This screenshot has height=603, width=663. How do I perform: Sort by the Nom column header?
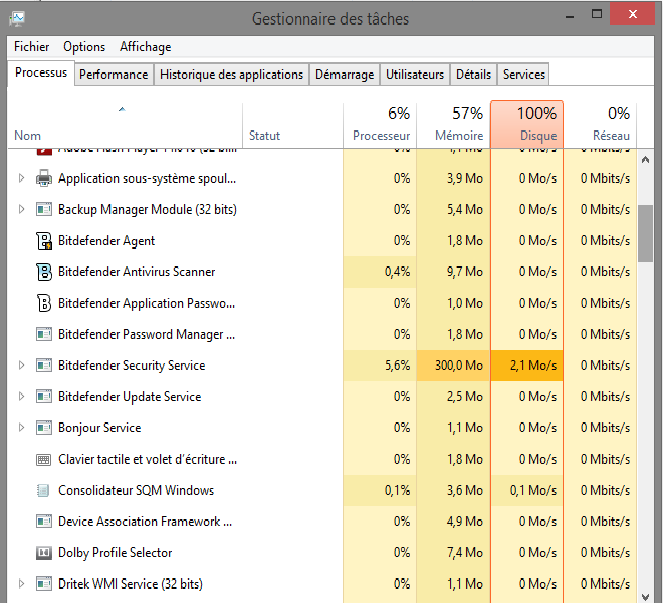point(125,125)
